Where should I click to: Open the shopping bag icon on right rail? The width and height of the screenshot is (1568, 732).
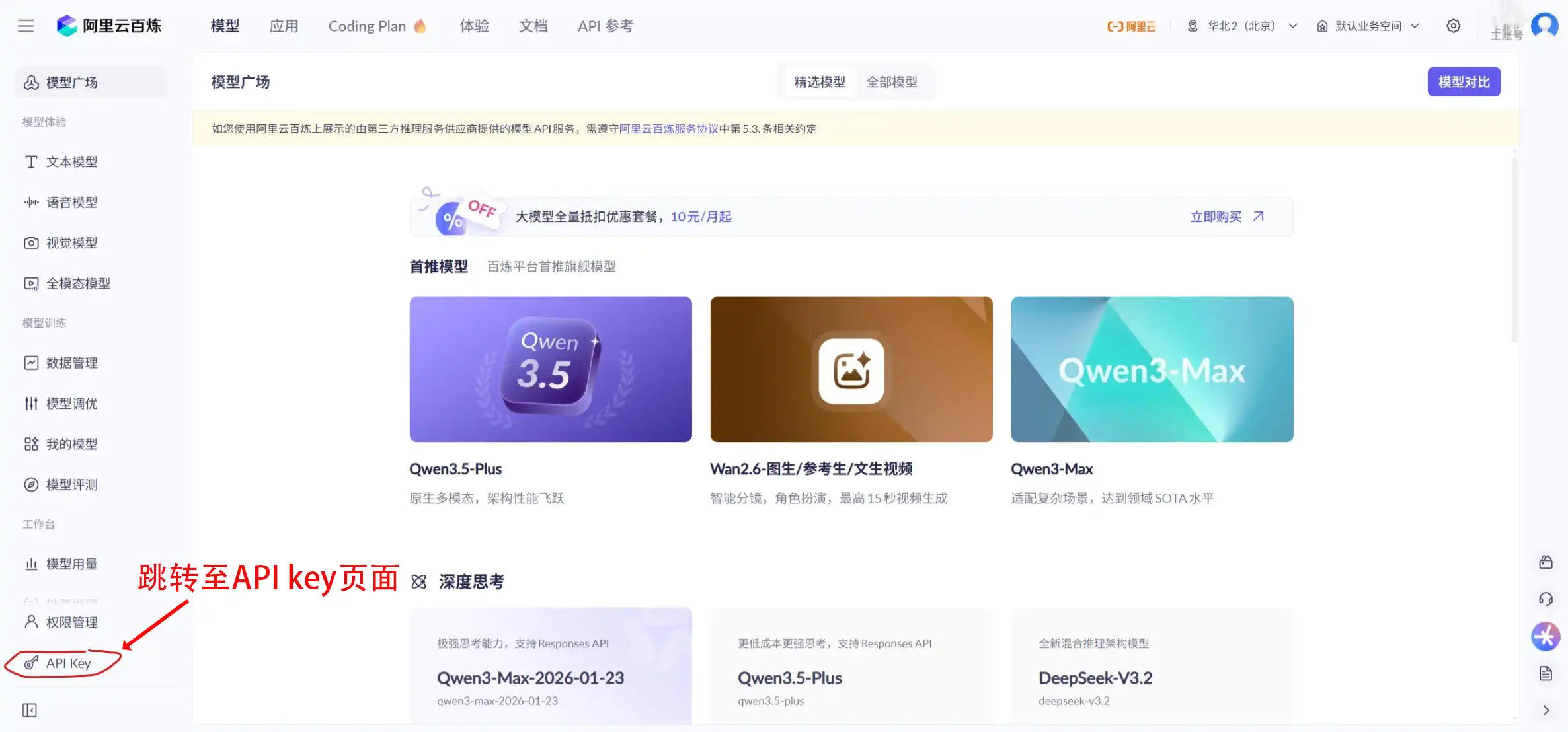pos(1546,562)
